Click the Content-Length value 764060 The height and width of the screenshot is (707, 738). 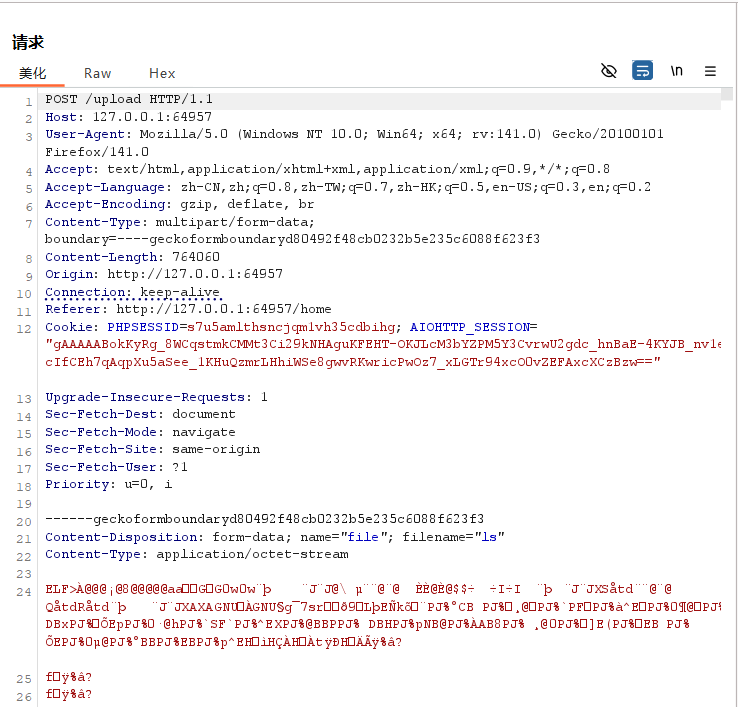coord(196,257)
